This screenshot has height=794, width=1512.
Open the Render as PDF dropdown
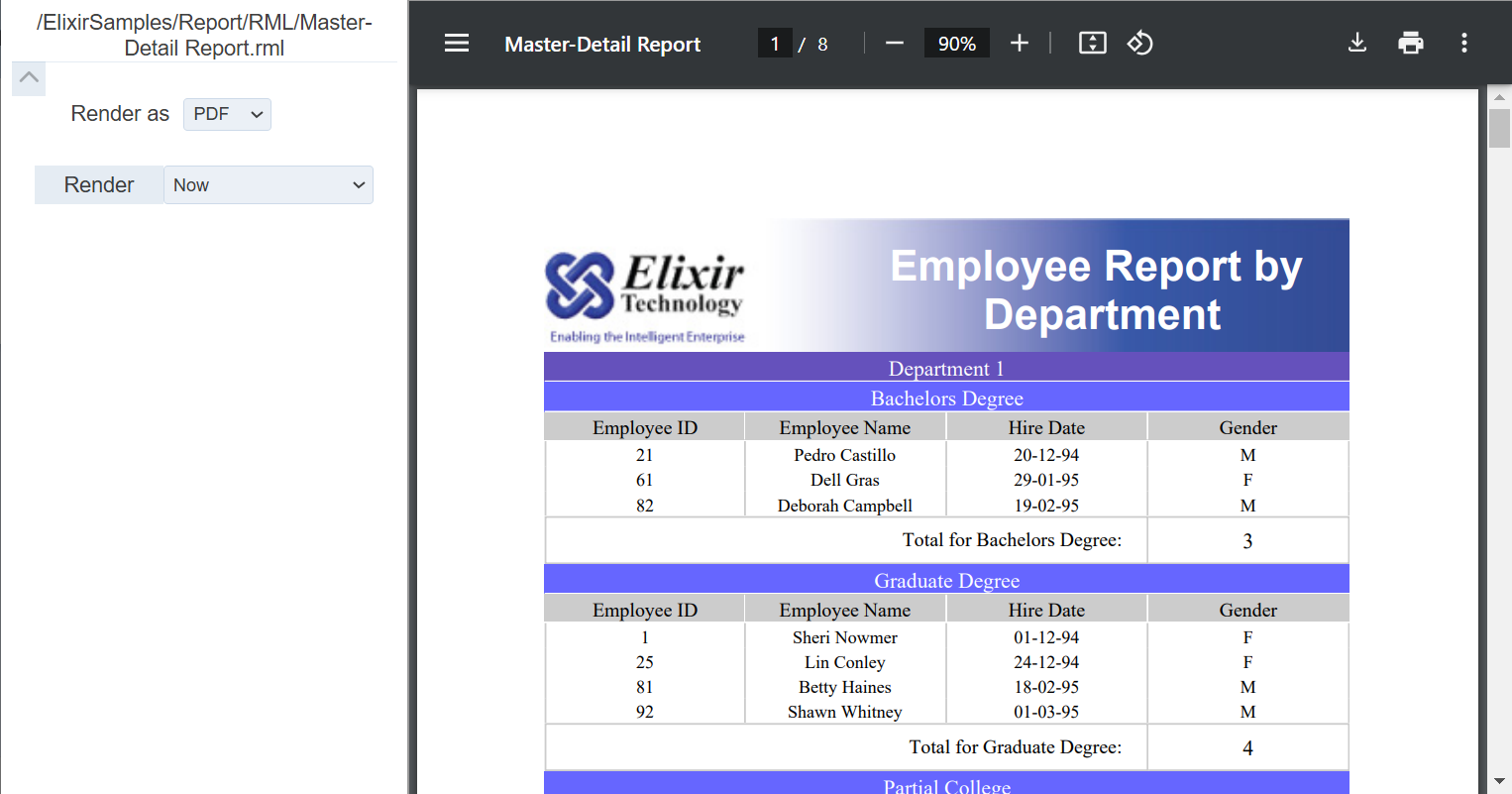coord(227,114)
